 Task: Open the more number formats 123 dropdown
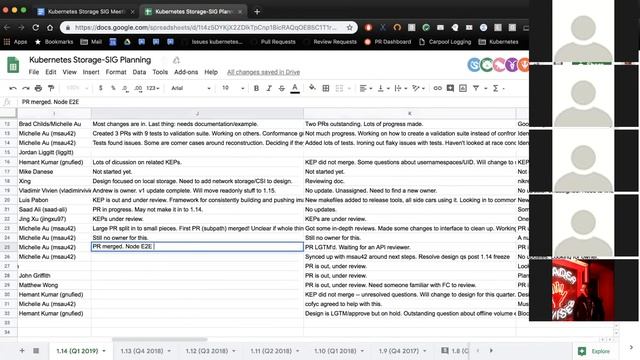coord(153,88)
